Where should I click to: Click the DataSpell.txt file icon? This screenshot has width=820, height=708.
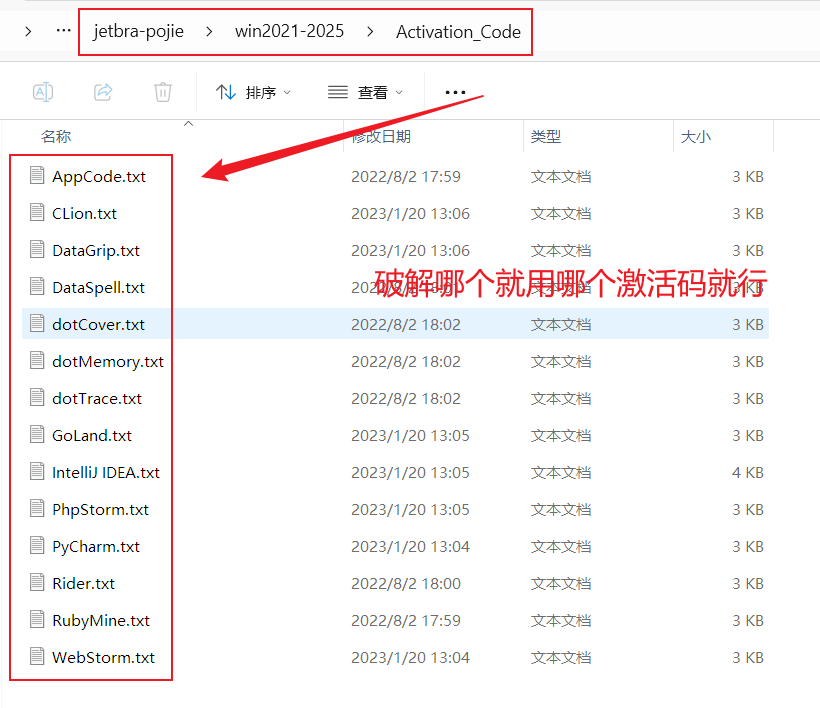(37, 287)
